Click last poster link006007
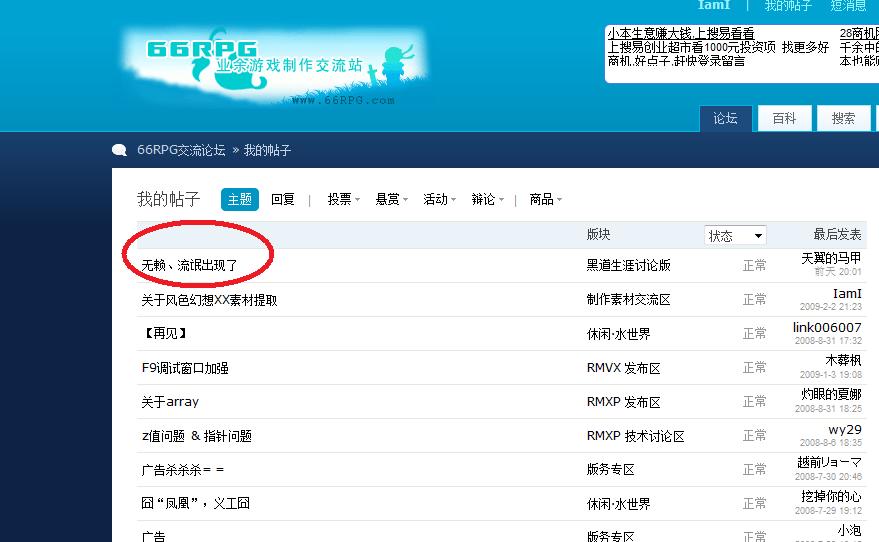 click(827, 327)
